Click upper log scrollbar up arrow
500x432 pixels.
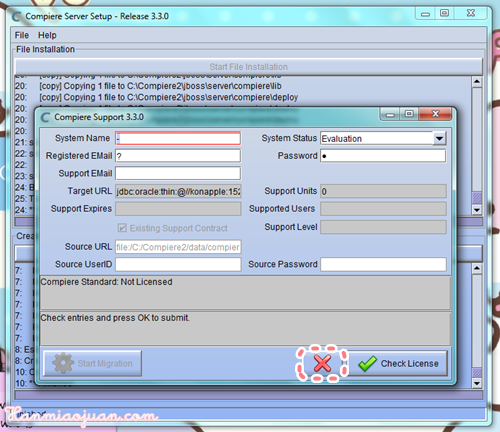click(x=477, y=82)
